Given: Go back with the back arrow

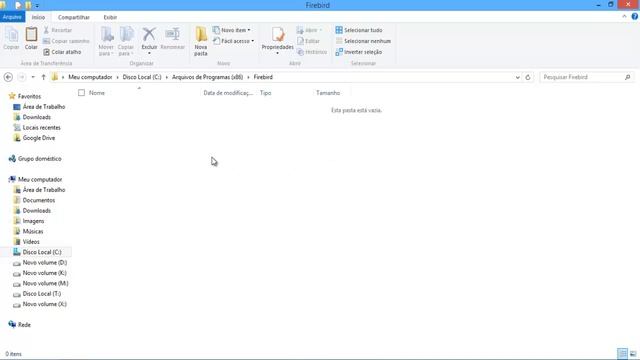Looking at the screenshot, I should [8, 77].
